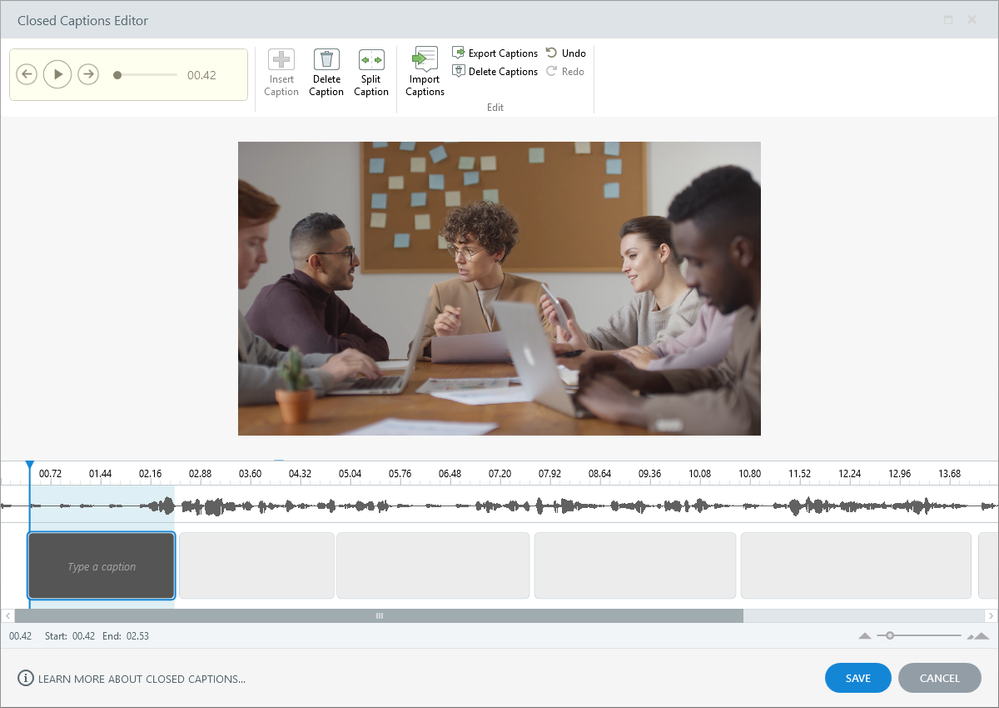Viewport: 999px width, 708px height.
Task: Click the playback seek slider handle
Action: (x=117, y=75)
